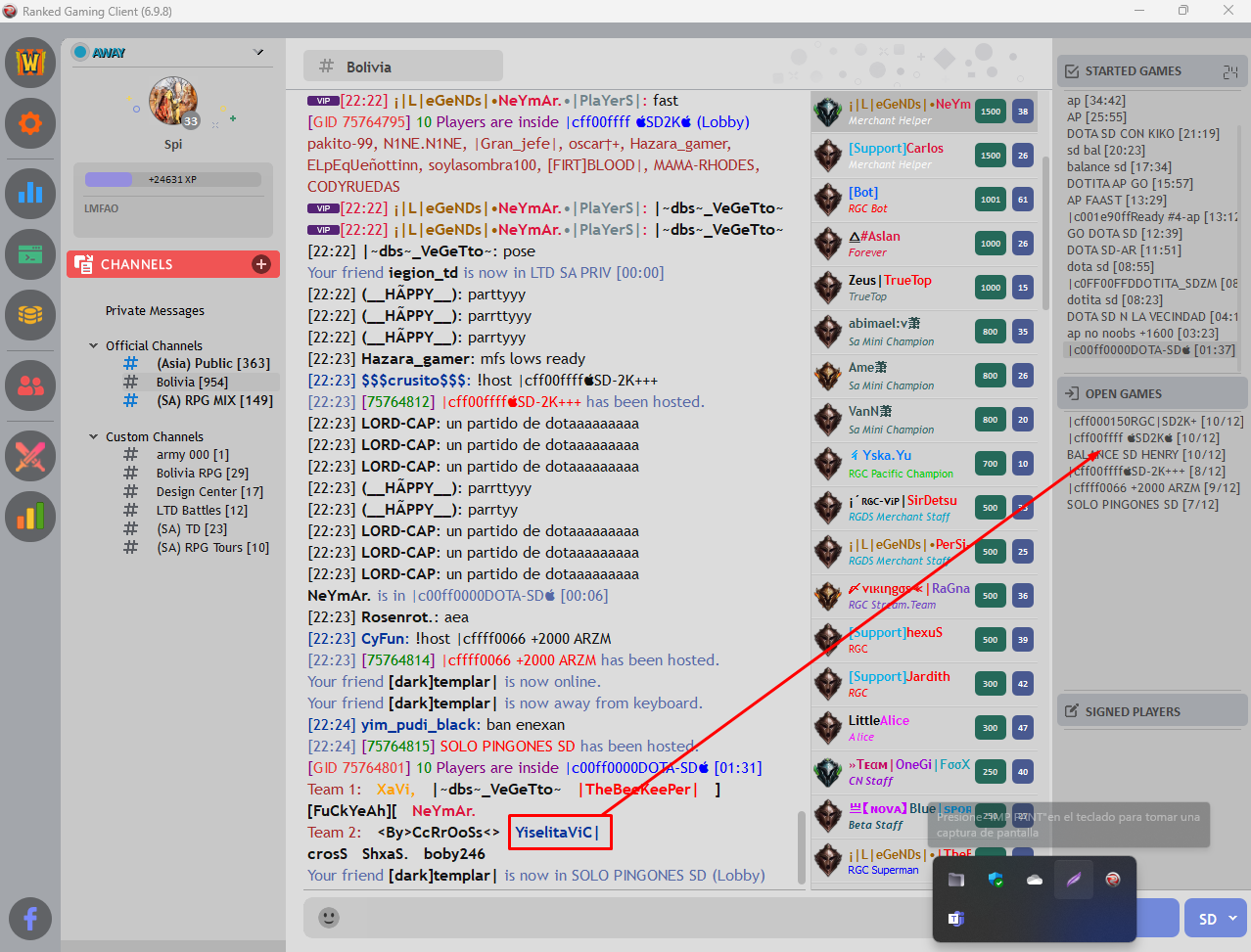This screenshot has width=1251, height=952.
Task: Click avatar icon of [Support]Carlos
Action: 828,156
